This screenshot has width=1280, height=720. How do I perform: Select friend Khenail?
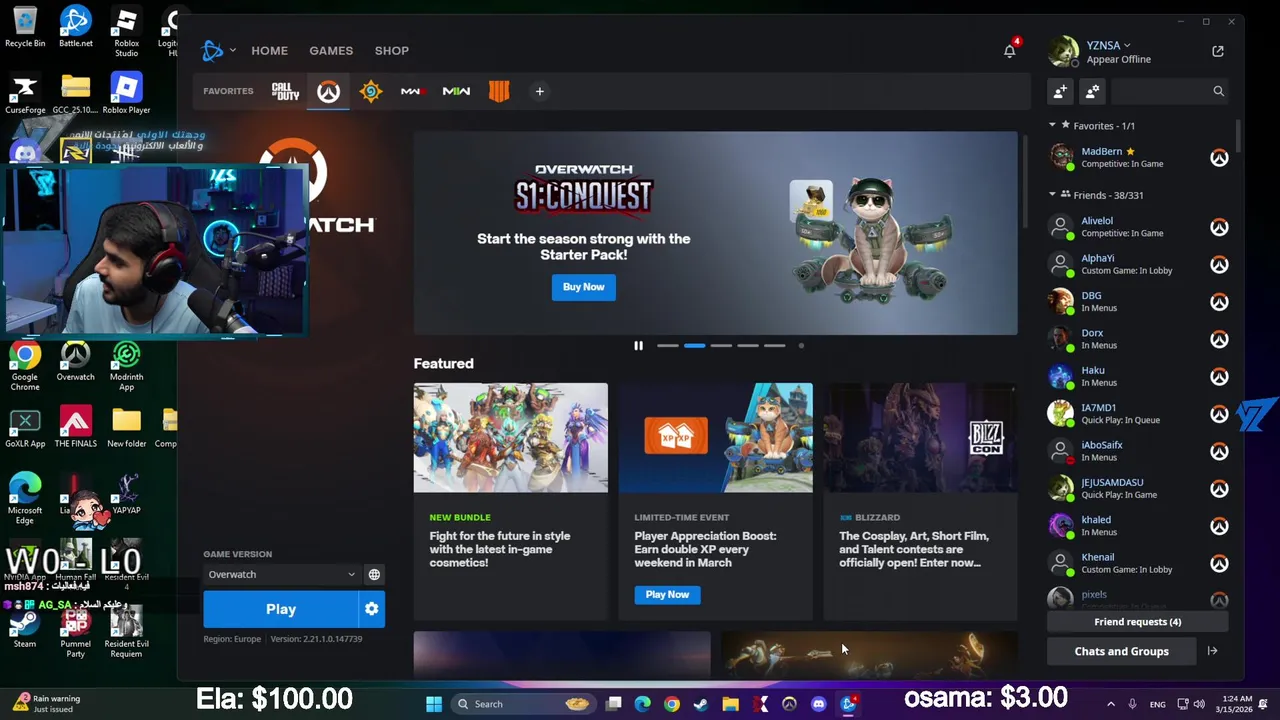click(1138, 563)
